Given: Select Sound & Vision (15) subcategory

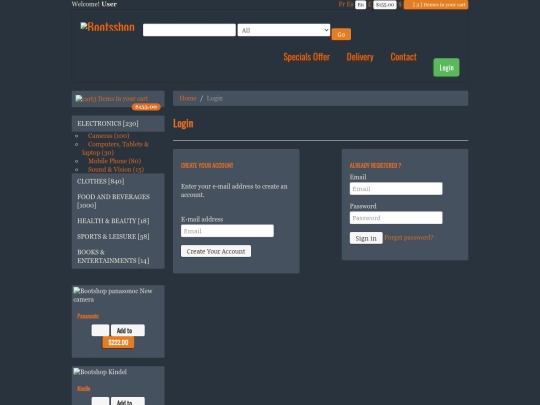Looking at the screenshot, I should pyautogui.click(x=116, y=169).
